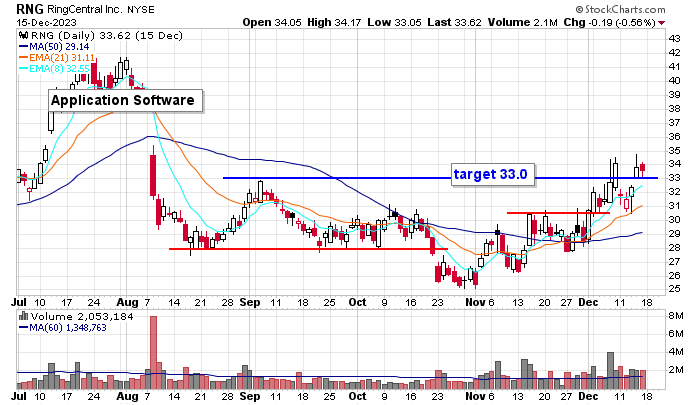Viewport: 700px width, 405px height.
Task: Click the 33 price axis label
Action: coord(674,178)
